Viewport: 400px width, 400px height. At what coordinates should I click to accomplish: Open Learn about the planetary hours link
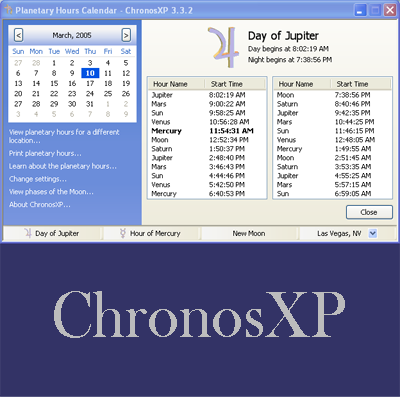pyautogui.click(x=63, y=166)
